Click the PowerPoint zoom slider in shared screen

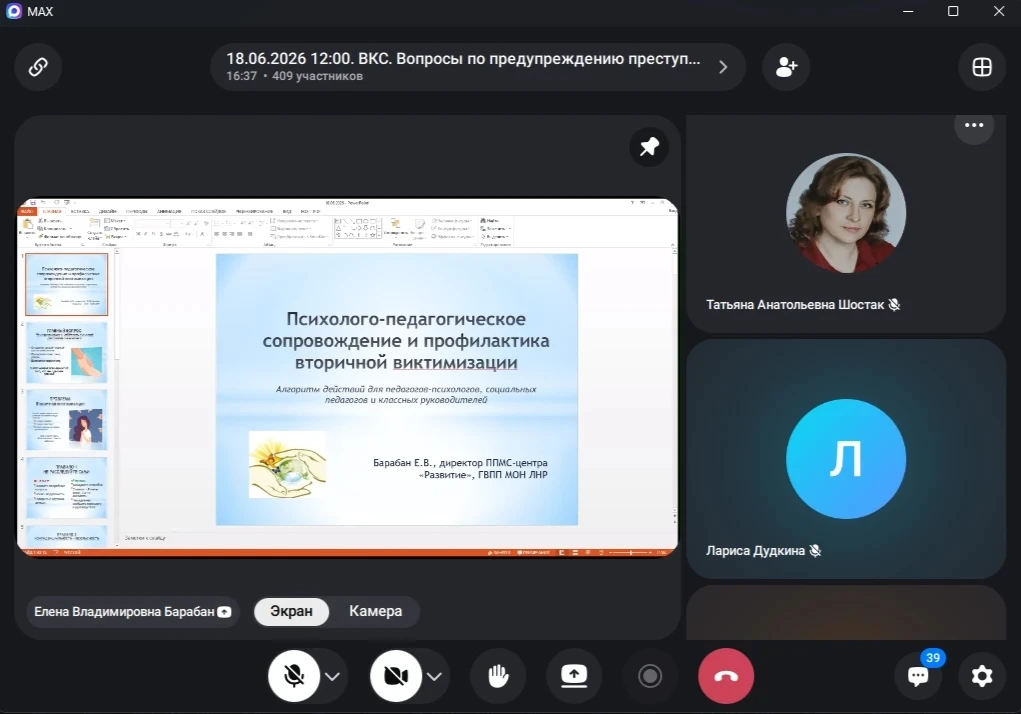[x=630, y=553]
